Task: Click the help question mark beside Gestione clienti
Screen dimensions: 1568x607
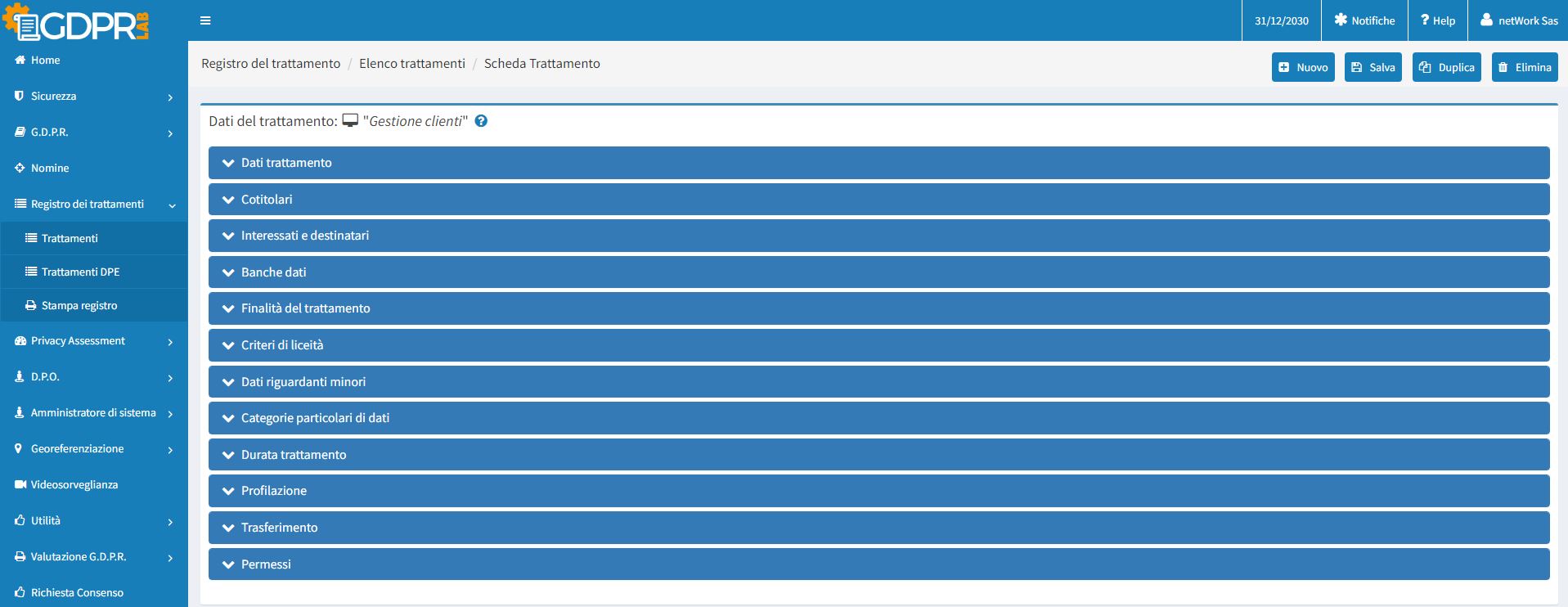Action: pos(481,121)
